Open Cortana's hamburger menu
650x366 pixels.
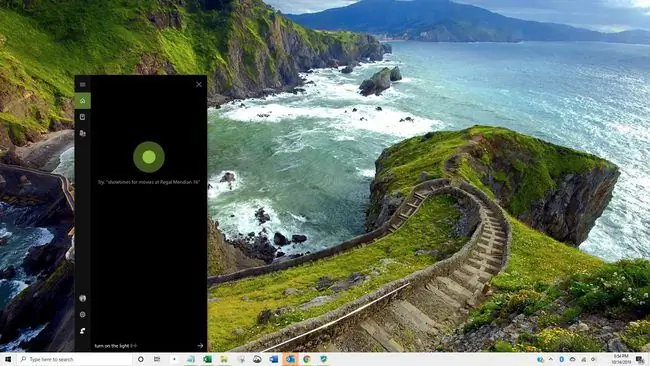point(82,85)
